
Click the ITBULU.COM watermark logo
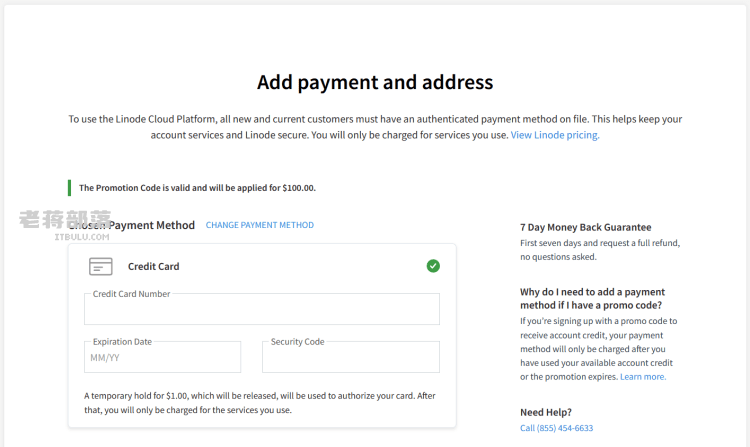66,225
